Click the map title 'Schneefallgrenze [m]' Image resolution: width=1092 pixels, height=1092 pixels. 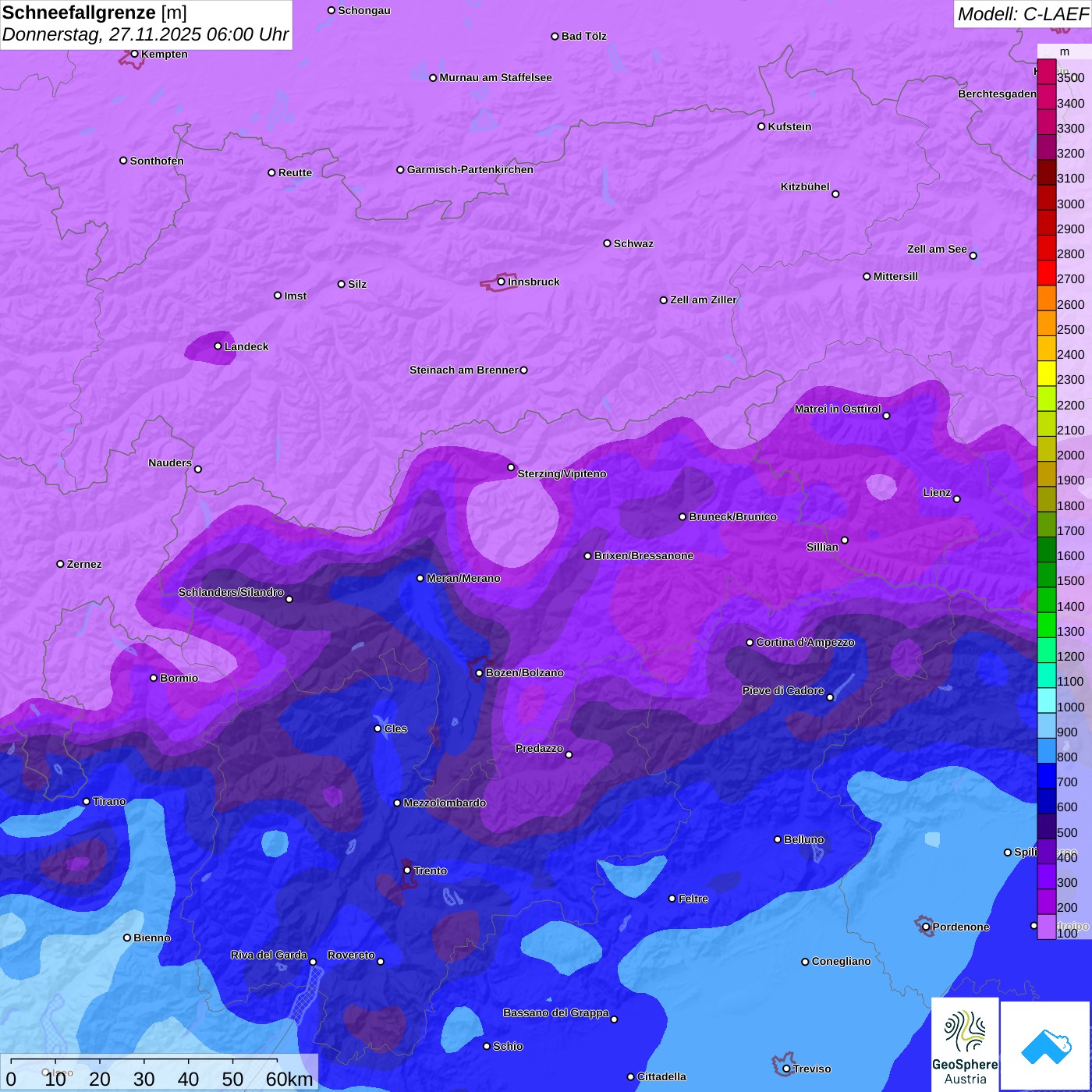94,12
